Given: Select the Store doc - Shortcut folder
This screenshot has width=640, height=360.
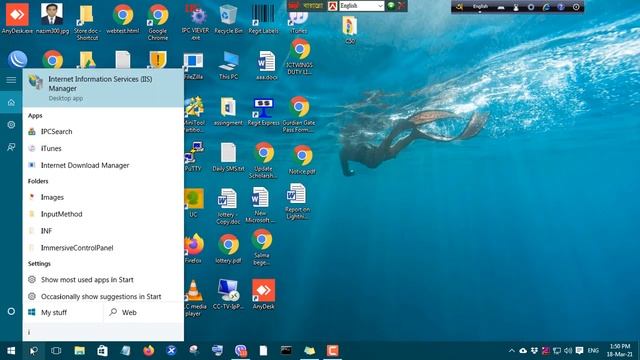Looking at the screenshot, I should pos(87,22).
